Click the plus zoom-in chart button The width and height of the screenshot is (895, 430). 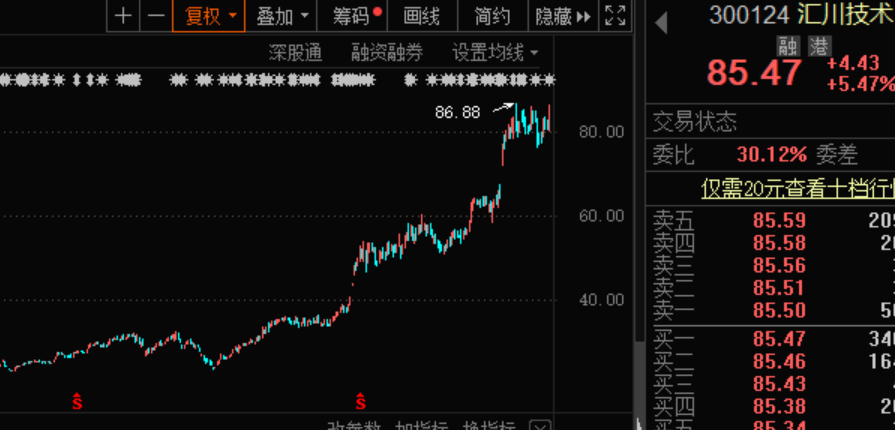[x=122, y=16]
